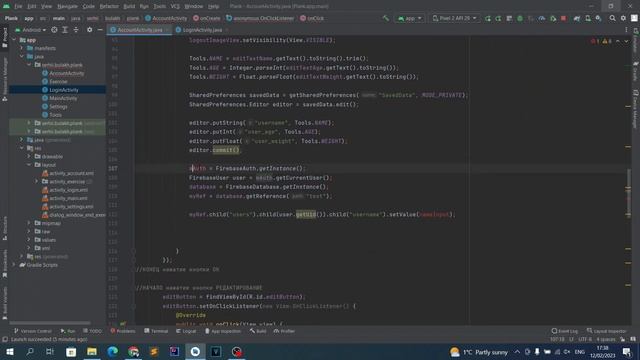Click Select Opened File target icon
The width and height of the screenshot is (640, 360).
tap(54, 30)
